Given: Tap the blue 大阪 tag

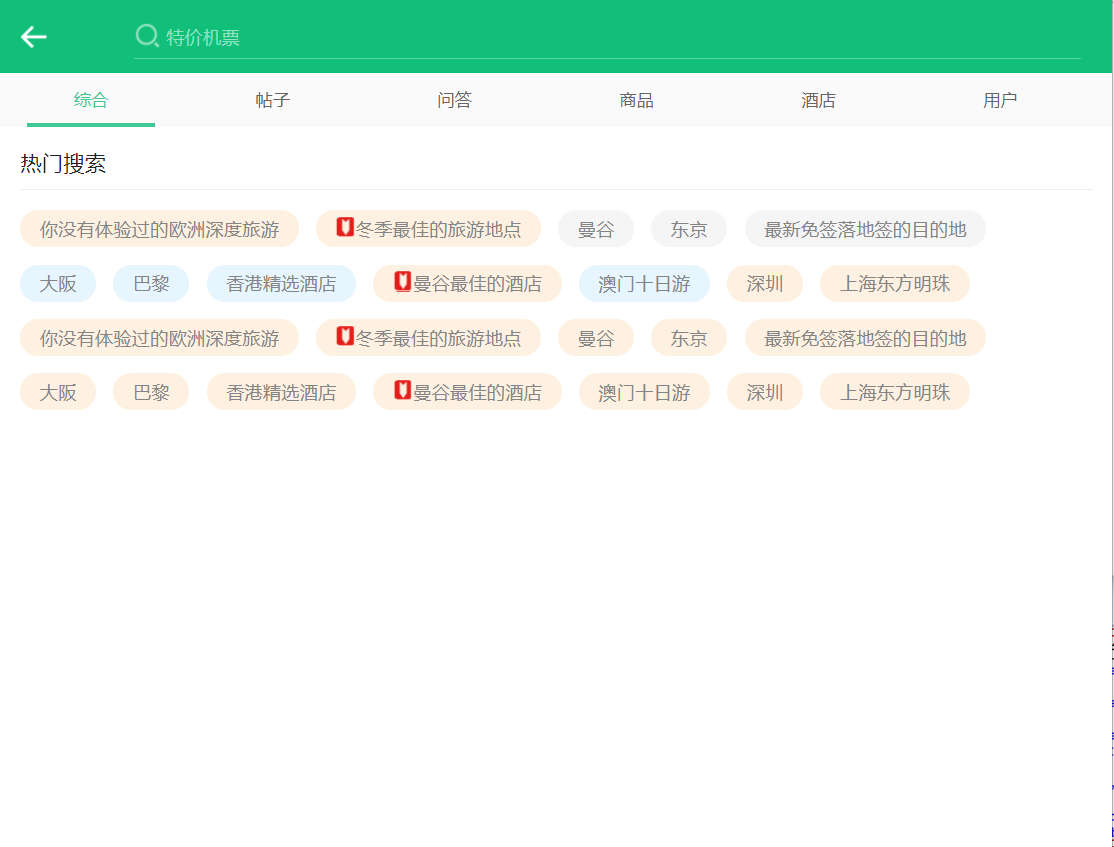Looking at the screenshot, I should (58, 284).
